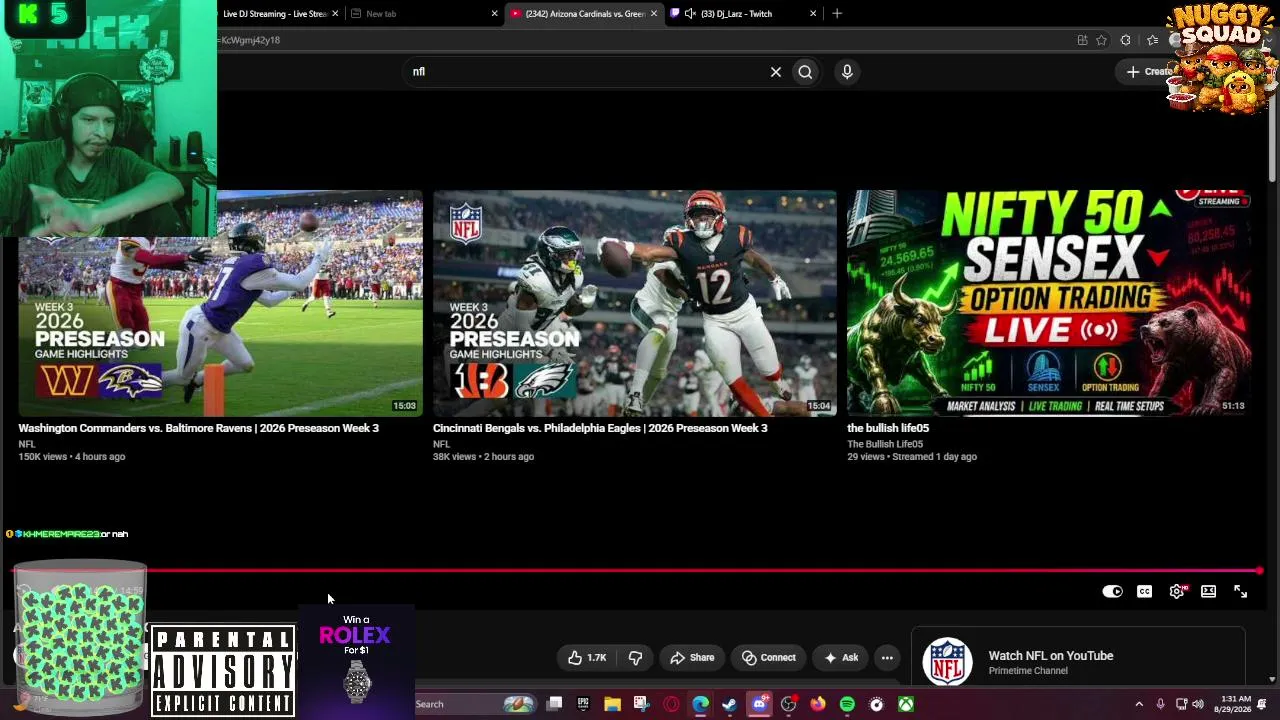Click the Washington Commanders vs. Baltimore Ravens title

[x=198, y=428]
